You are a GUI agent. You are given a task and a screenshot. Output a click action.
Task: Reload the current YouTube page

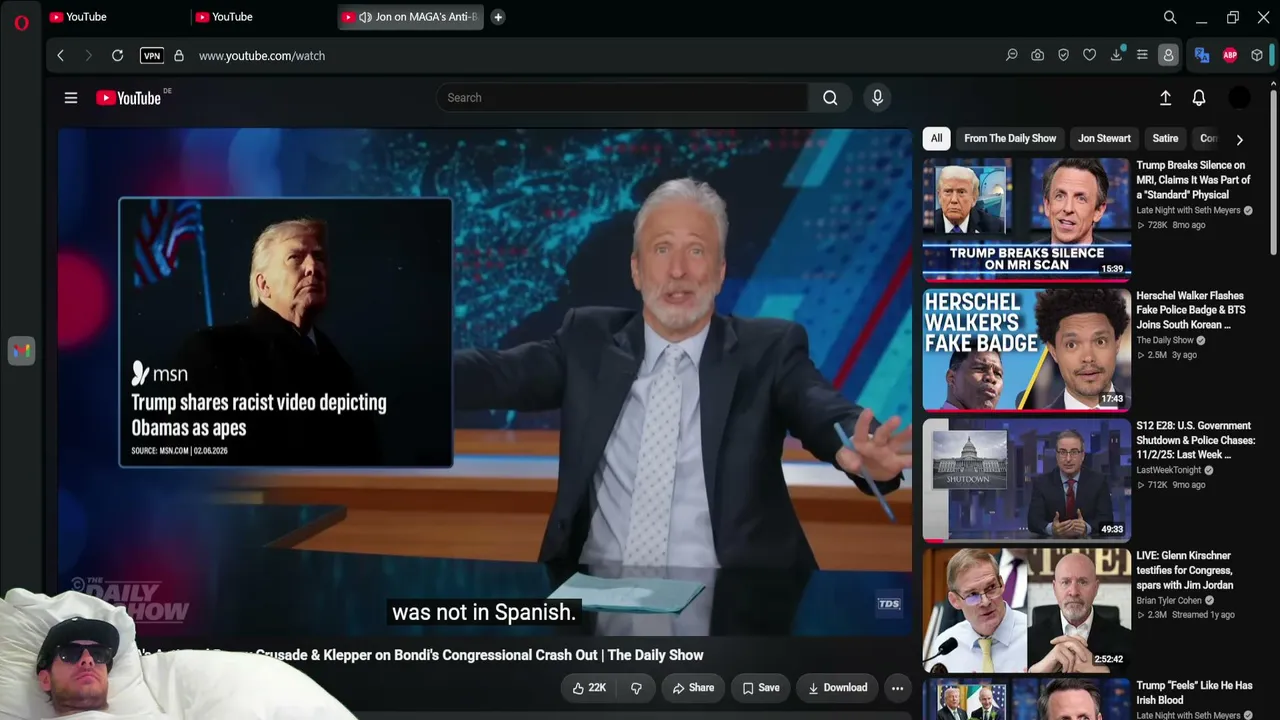(117, 56)
